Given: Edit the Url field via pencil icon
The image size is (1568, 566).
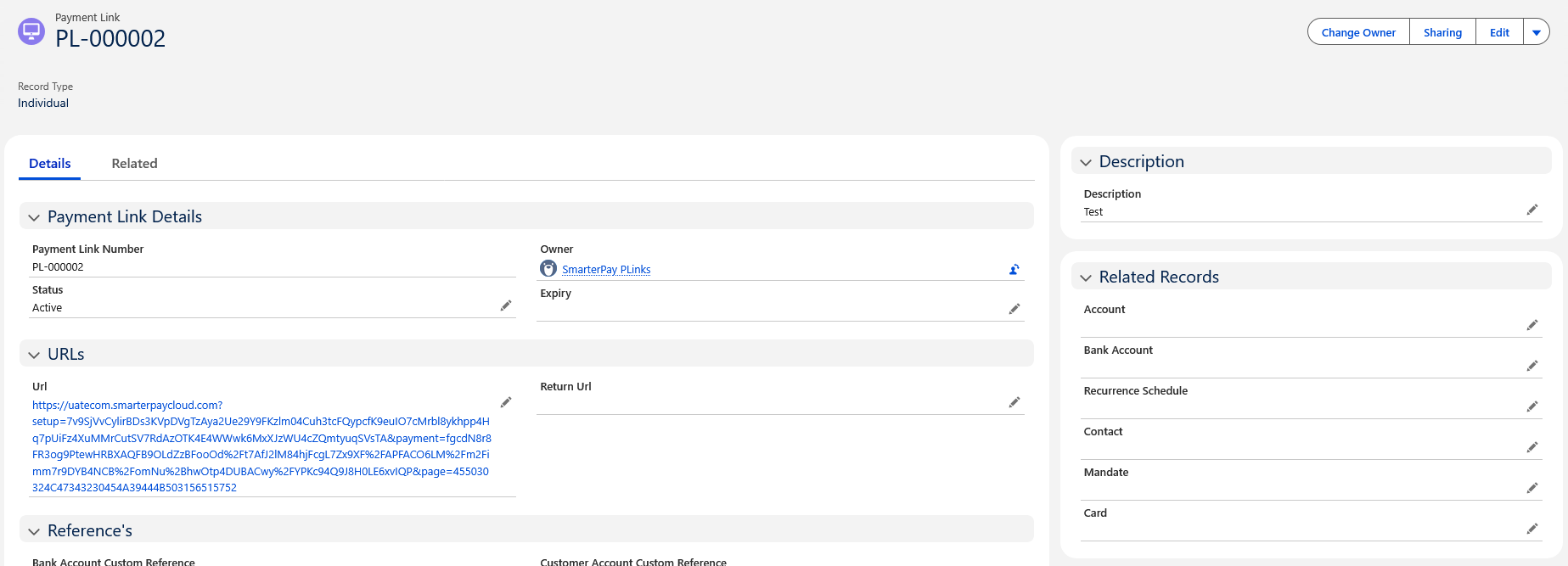Looking at the screenshot, I should (x=506, y=402).
